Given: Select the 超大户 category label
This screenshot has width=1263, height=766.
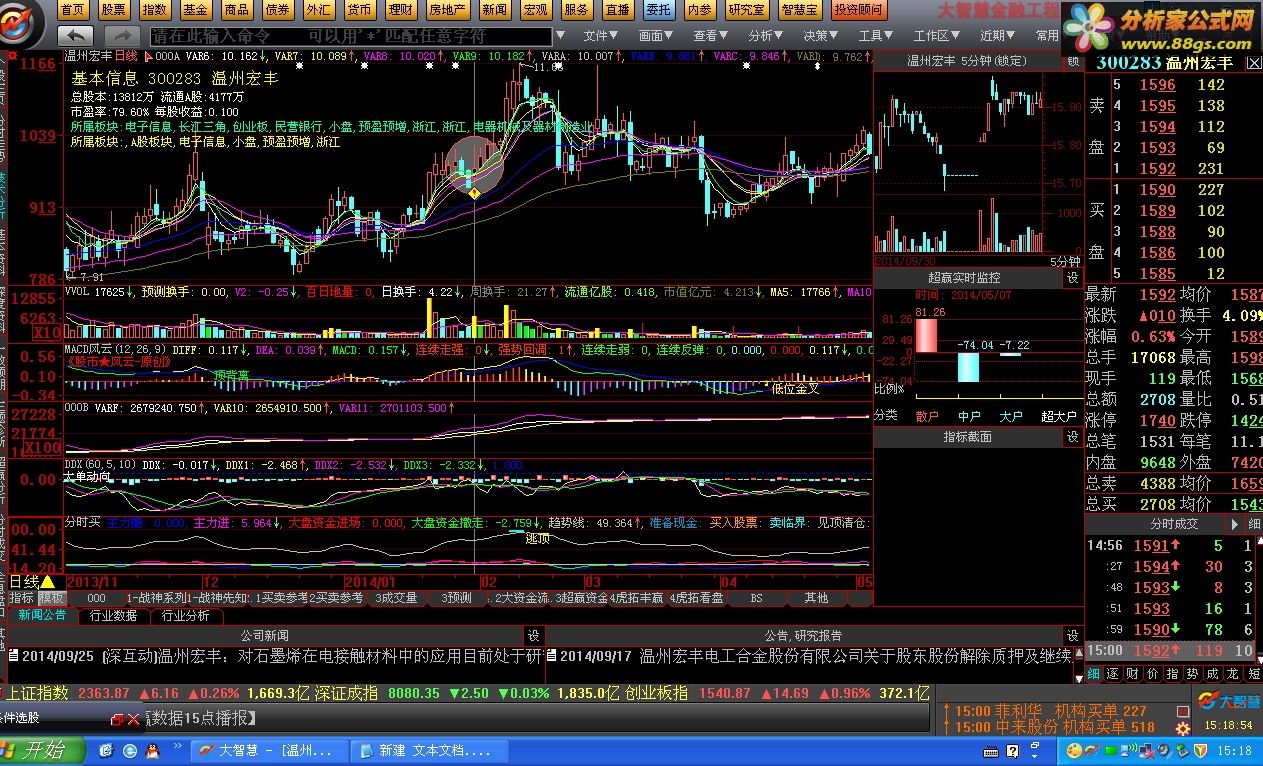Looking at the screenshot, I should point(1057,415).
